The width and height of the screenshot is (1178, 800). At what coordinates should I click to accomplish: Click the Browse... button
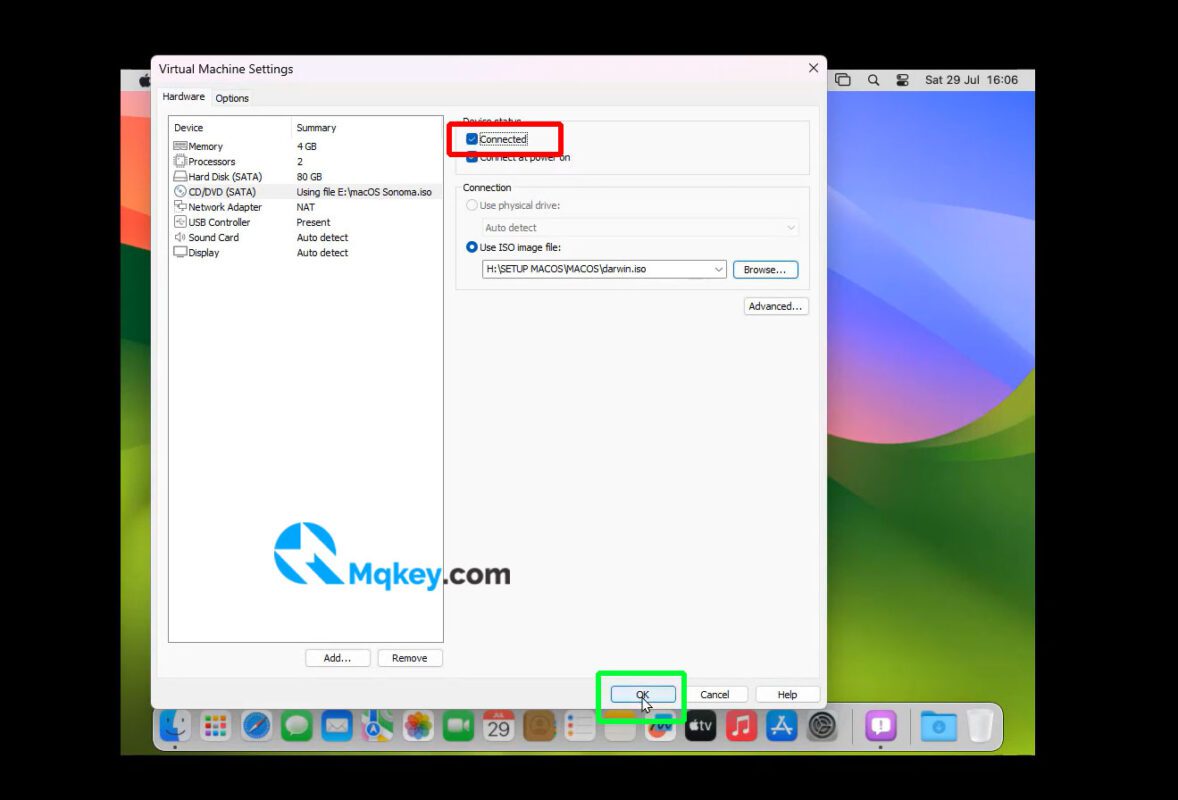tap(765, 270)
